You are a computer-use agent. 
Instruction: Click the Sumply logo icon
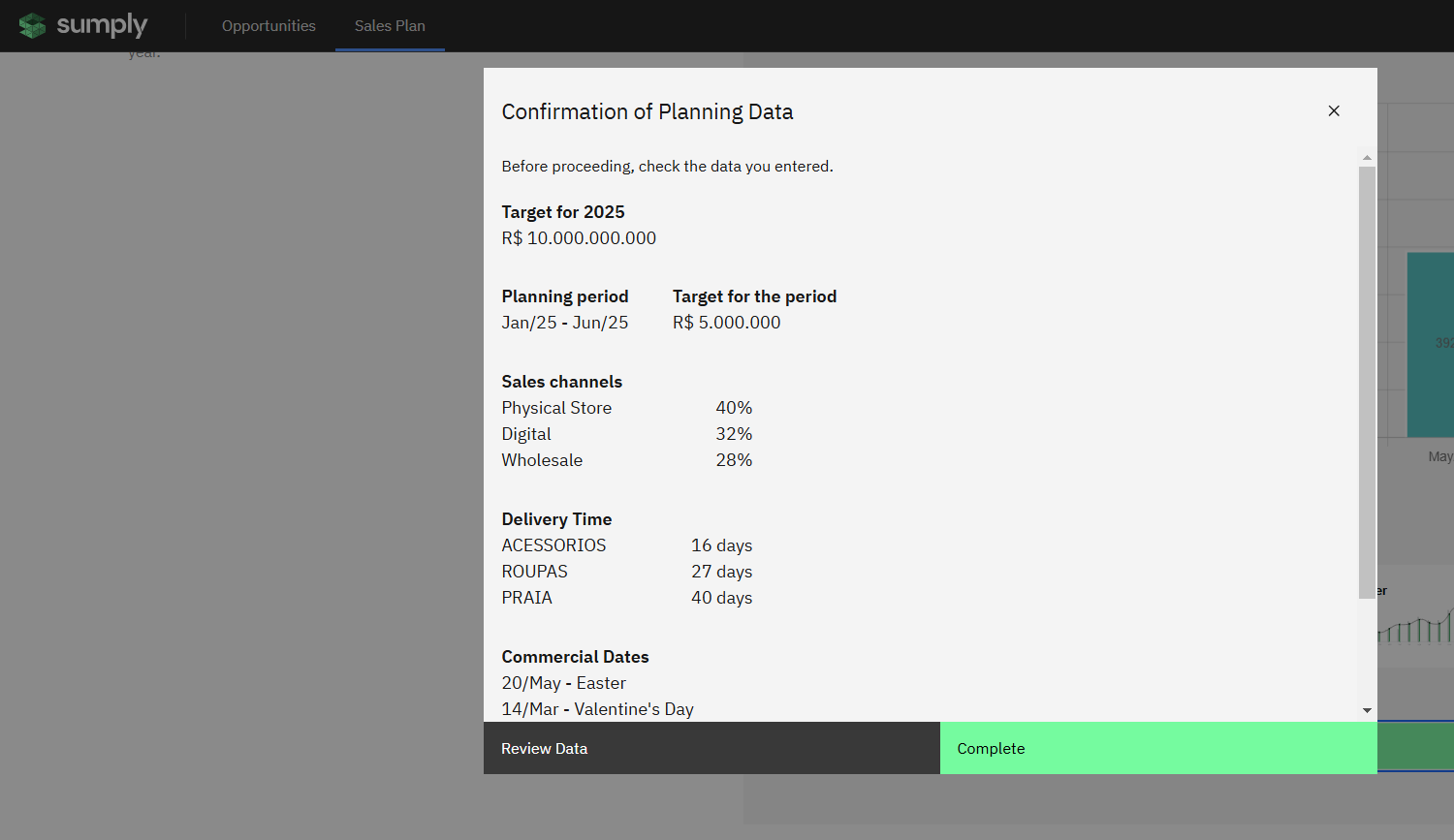pyautogui.click(x=32, y=26)
